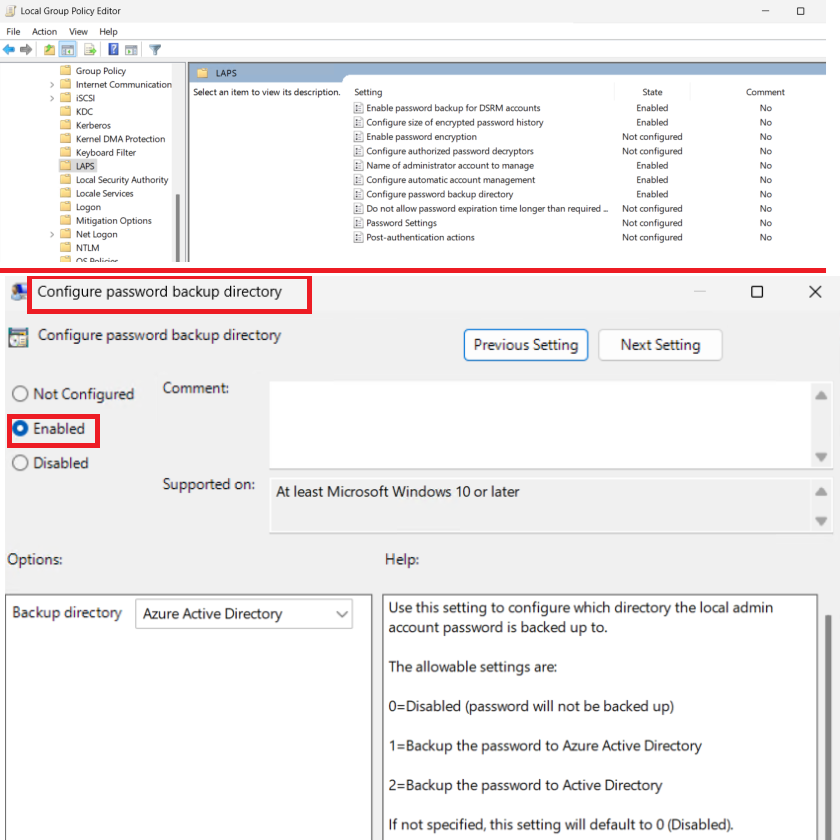Open the View menu

(x=78, y=32)
